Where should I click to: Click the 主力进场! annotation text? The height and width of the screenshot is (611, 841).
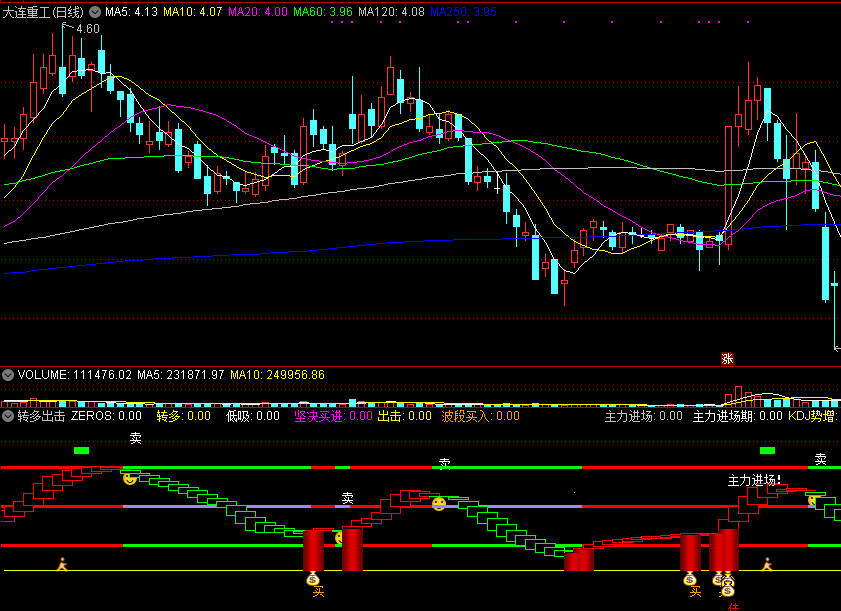pos(754,480)
